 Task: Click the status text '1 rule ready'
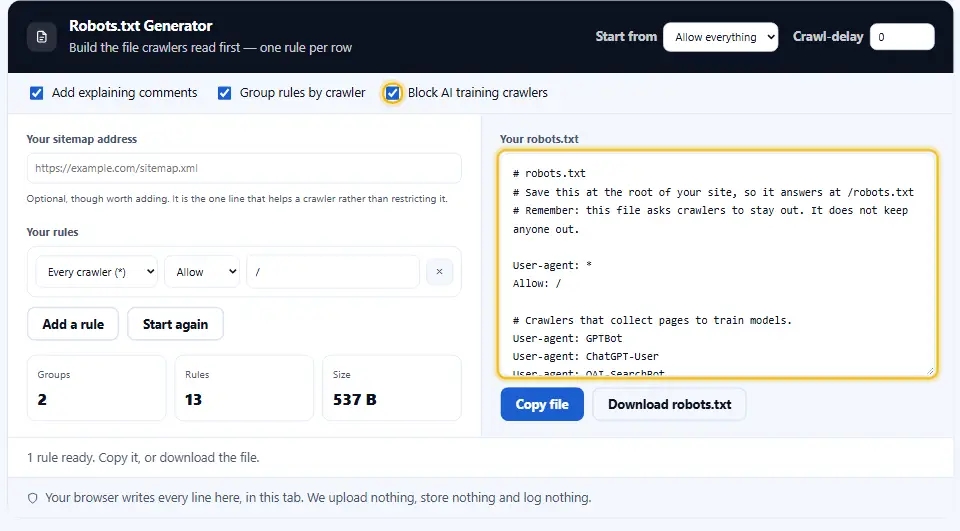60,458
